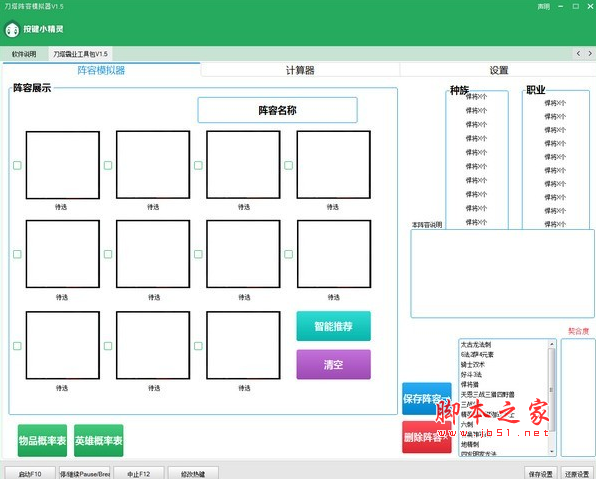The image size is (596, 479).
Task: Focus the 本阵容说明 description text area
Action: pos(502,273)
